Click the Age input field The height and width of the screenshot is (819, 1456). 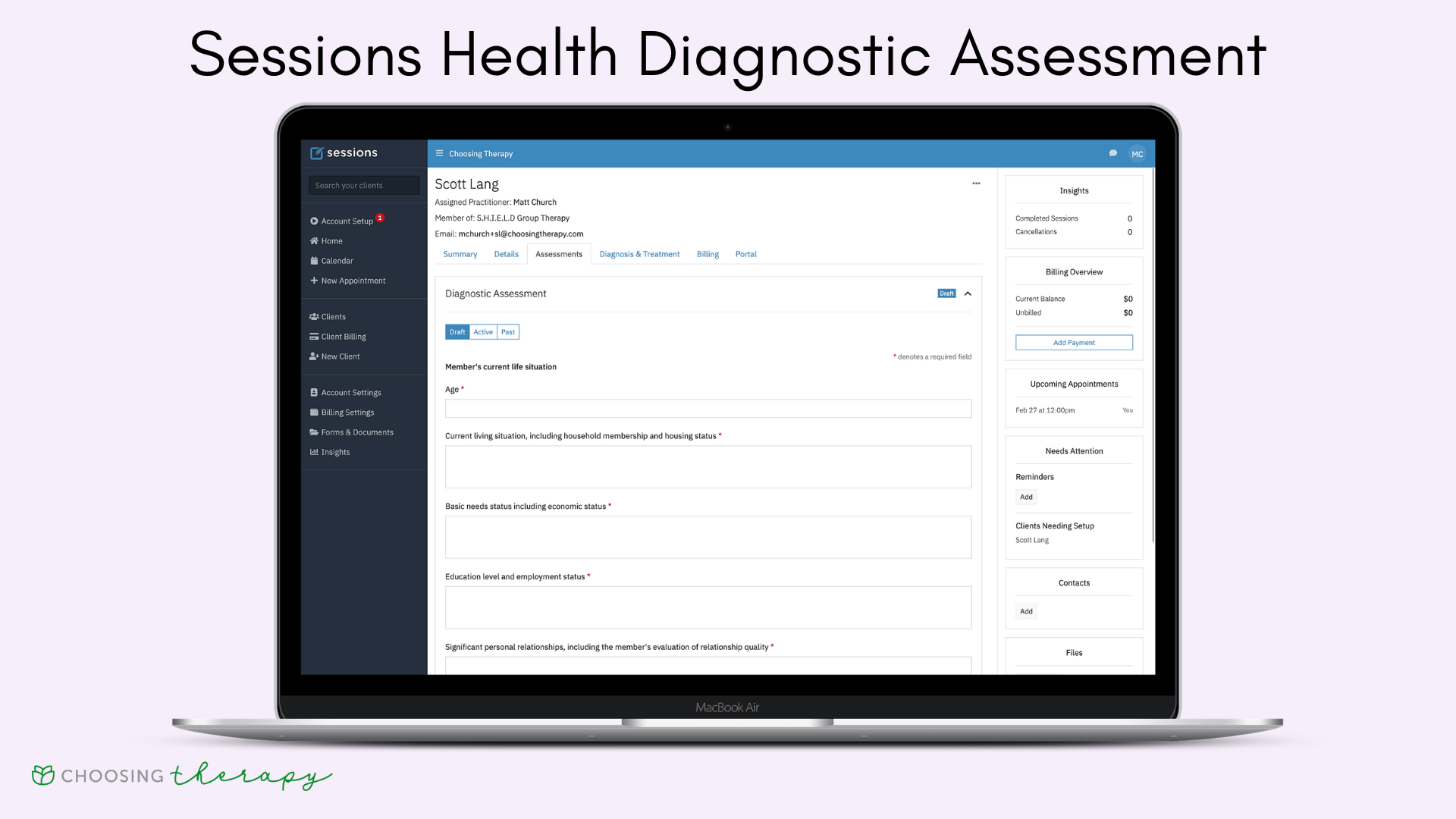(x=708, y=409)
